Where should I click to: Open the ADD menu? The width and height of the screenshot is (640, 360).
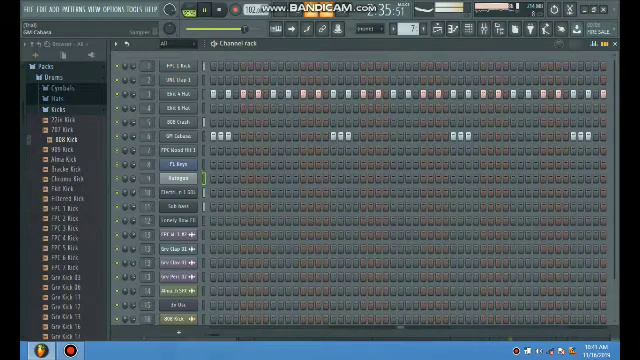point(54,9)
